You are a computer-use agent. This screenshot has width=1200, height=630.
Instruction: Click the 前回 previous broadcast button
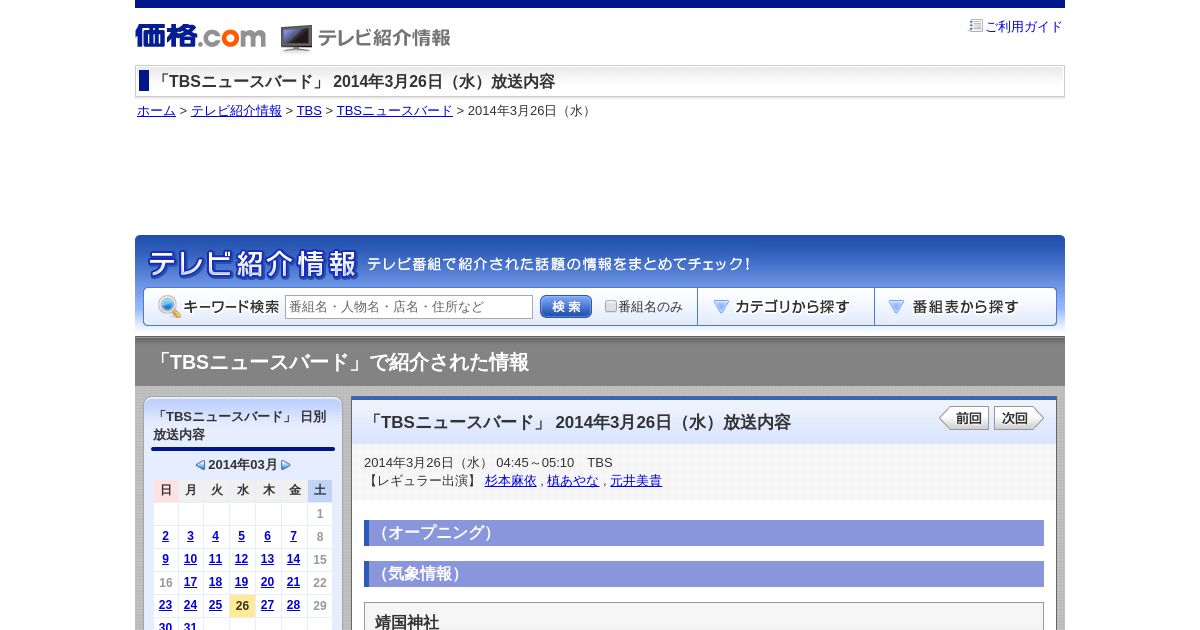(964, 418)
